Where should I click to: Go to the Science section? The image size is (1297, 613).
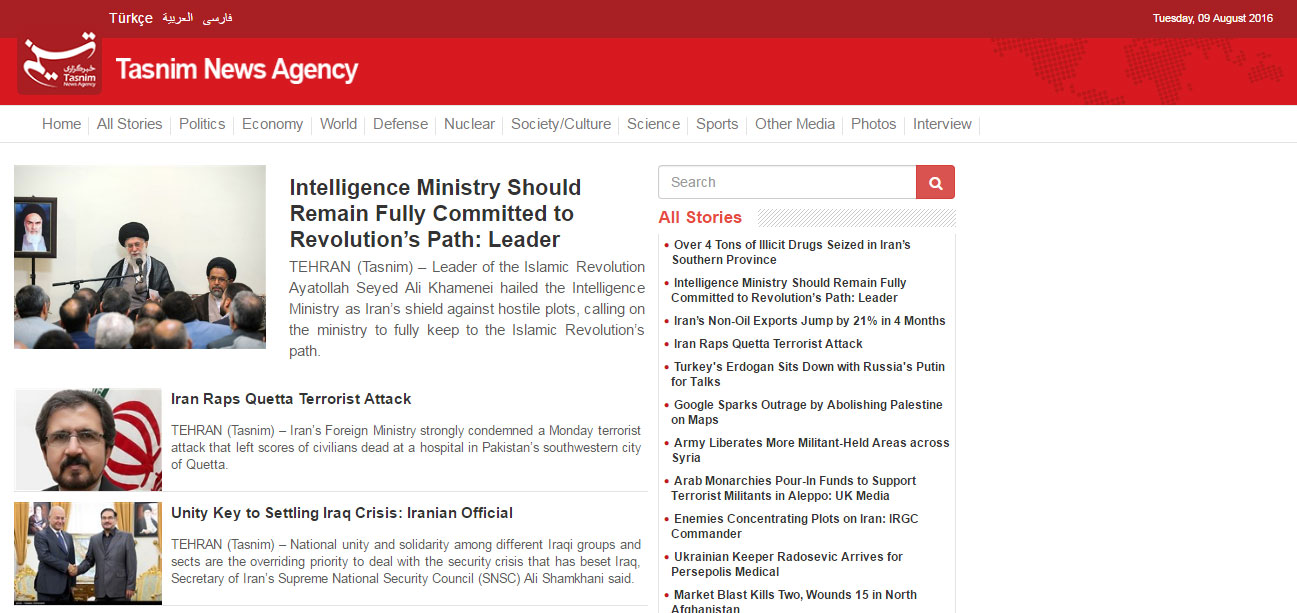[653, 124]
